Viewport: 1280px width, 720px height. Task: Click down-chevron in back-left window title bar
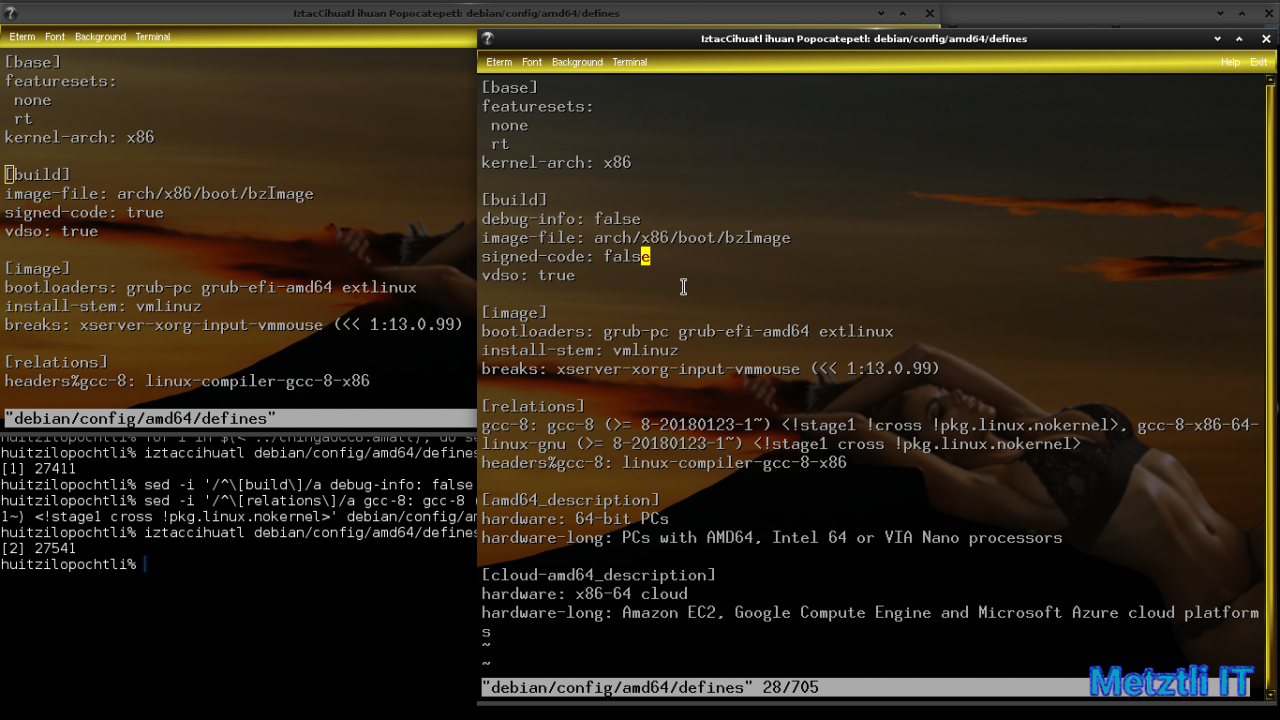pyautogui.click(x=881, y=13)
